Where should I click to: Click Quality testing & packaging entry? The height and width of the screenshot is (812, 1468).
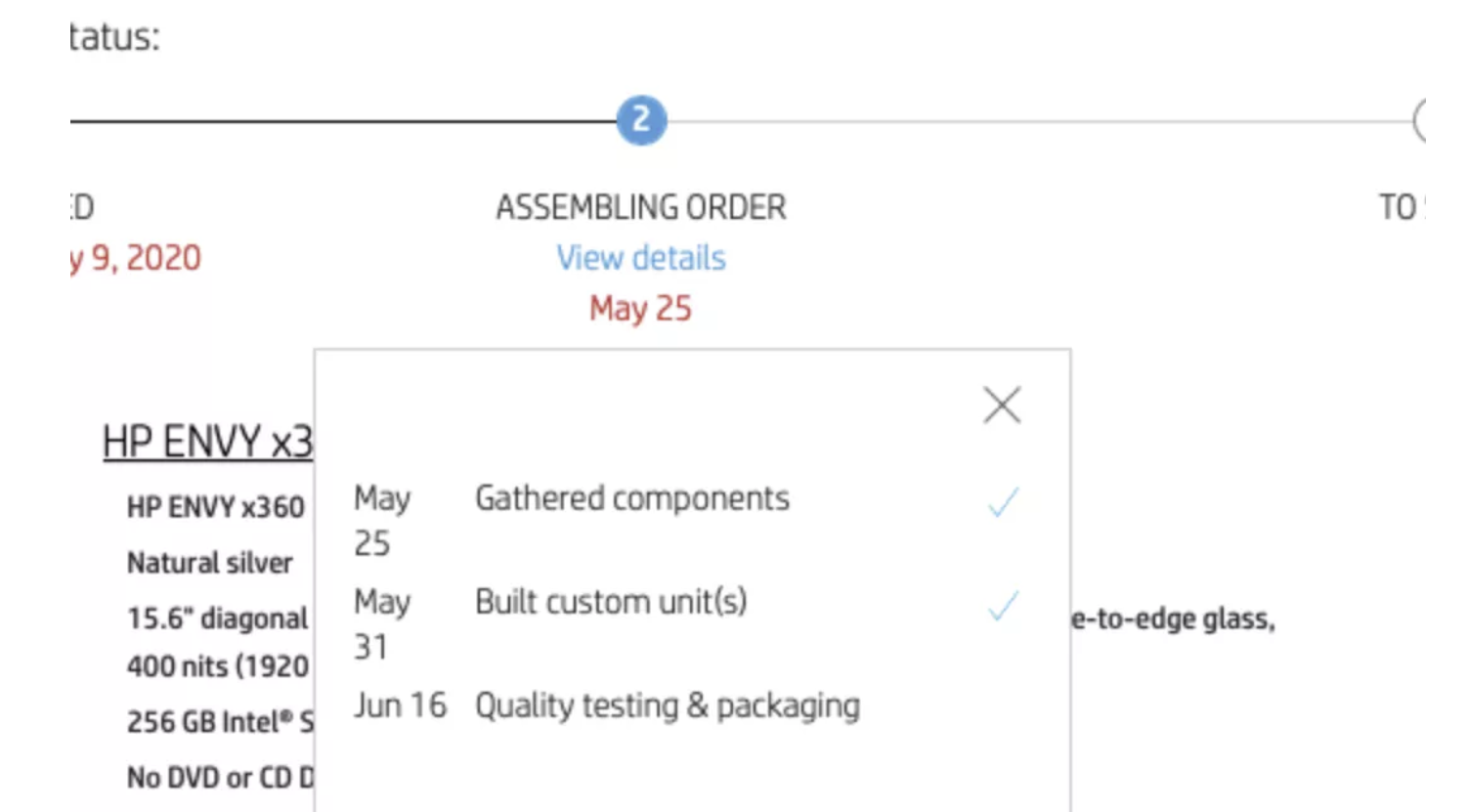coord(668,705)
